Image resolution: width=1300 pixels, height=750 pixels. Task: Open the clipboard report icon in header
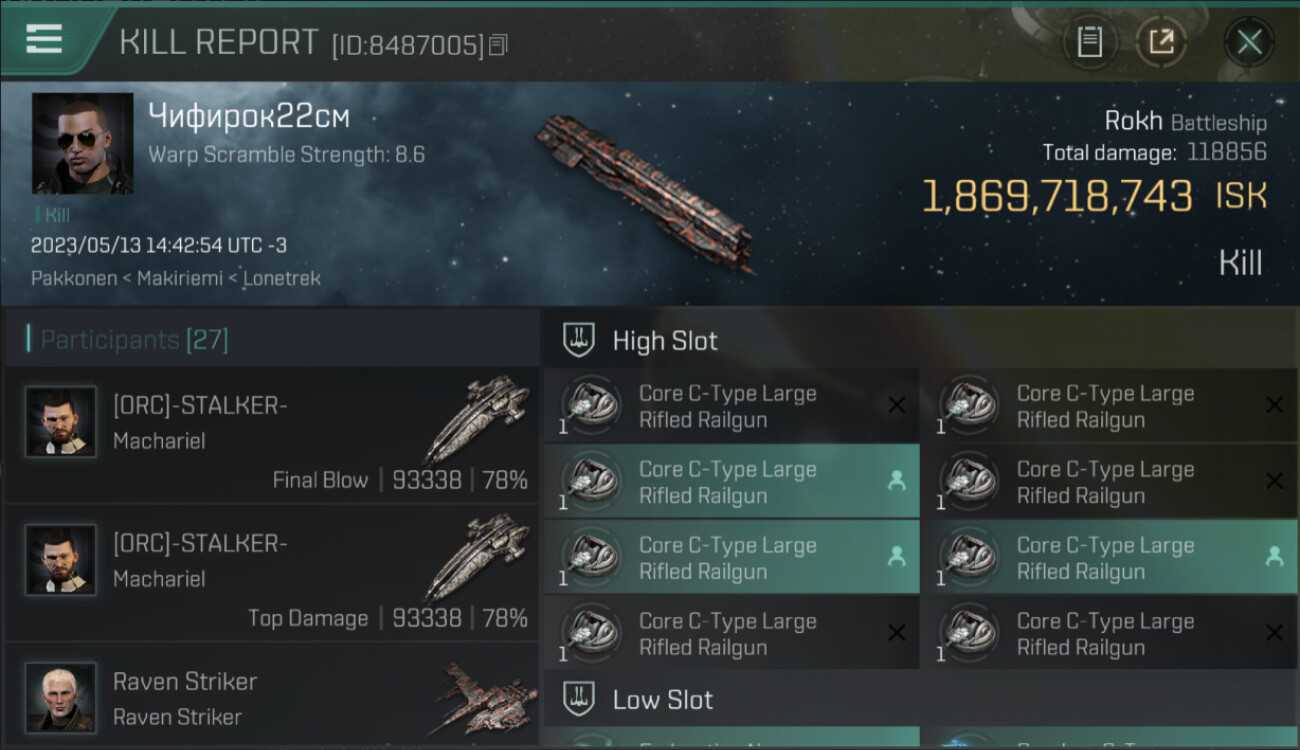coord(1089,42)
